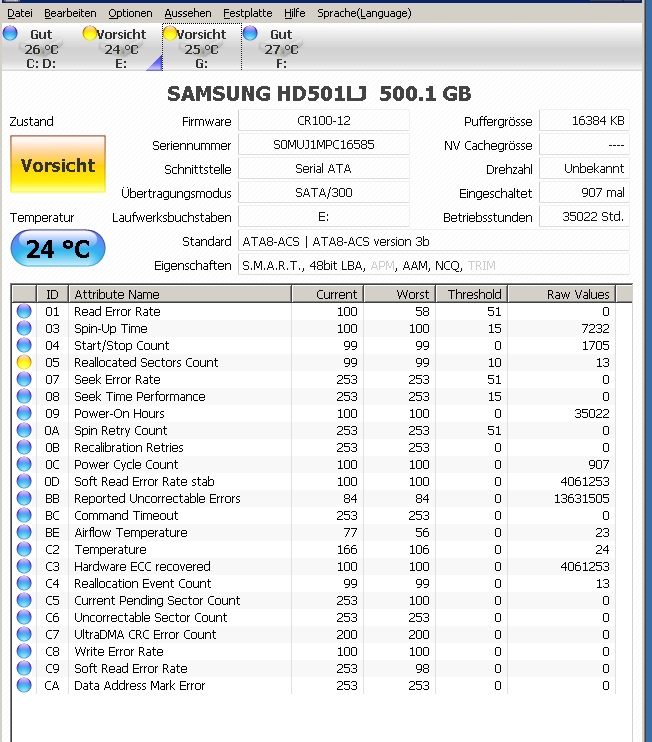Viewport: 652px width, 742px height.
Task: Click the status icon for UltraDMA CRC Error Count
Action: [24, 635]
